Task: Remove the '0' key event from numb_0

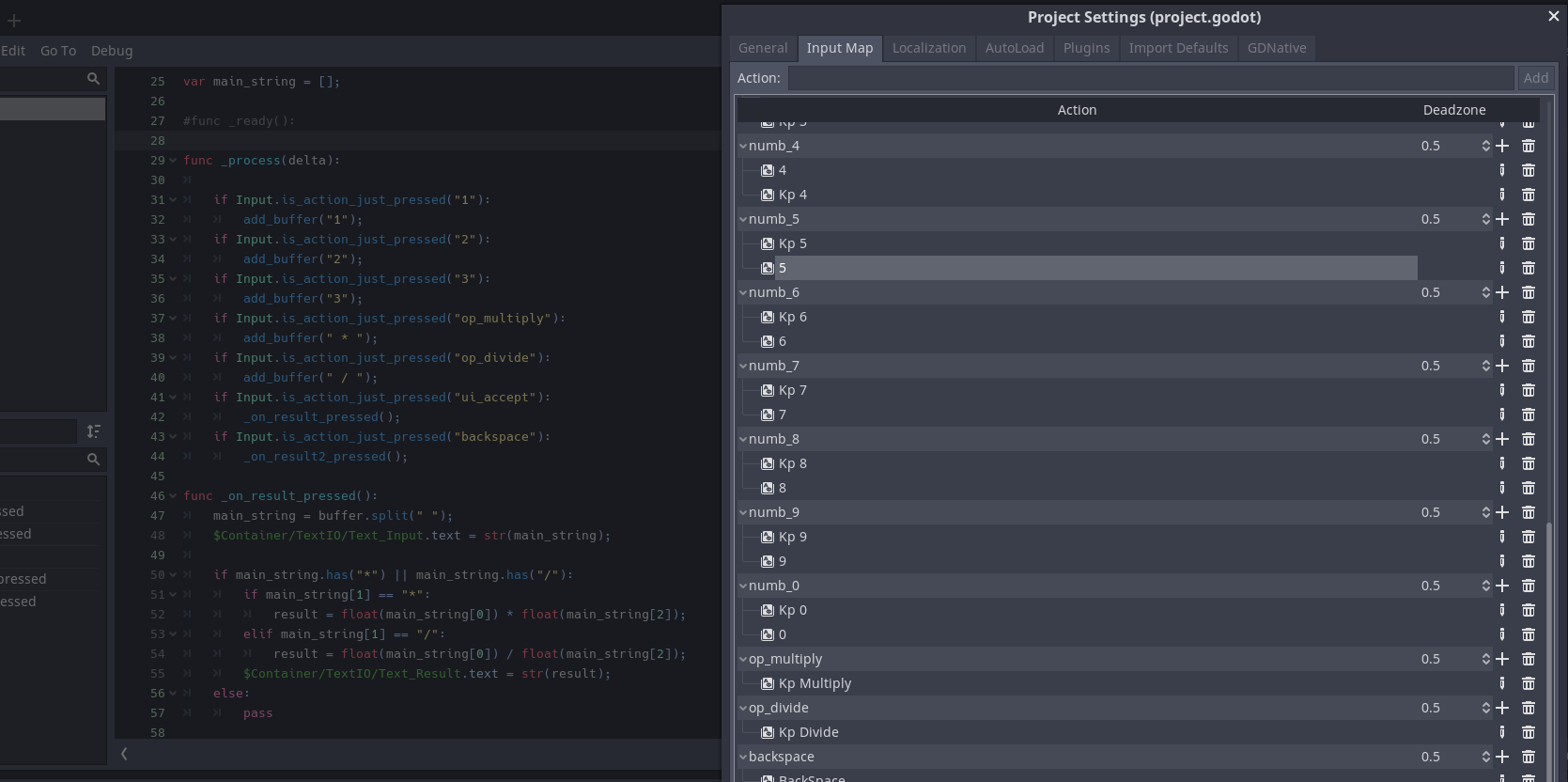Action: click(1529, 634)
